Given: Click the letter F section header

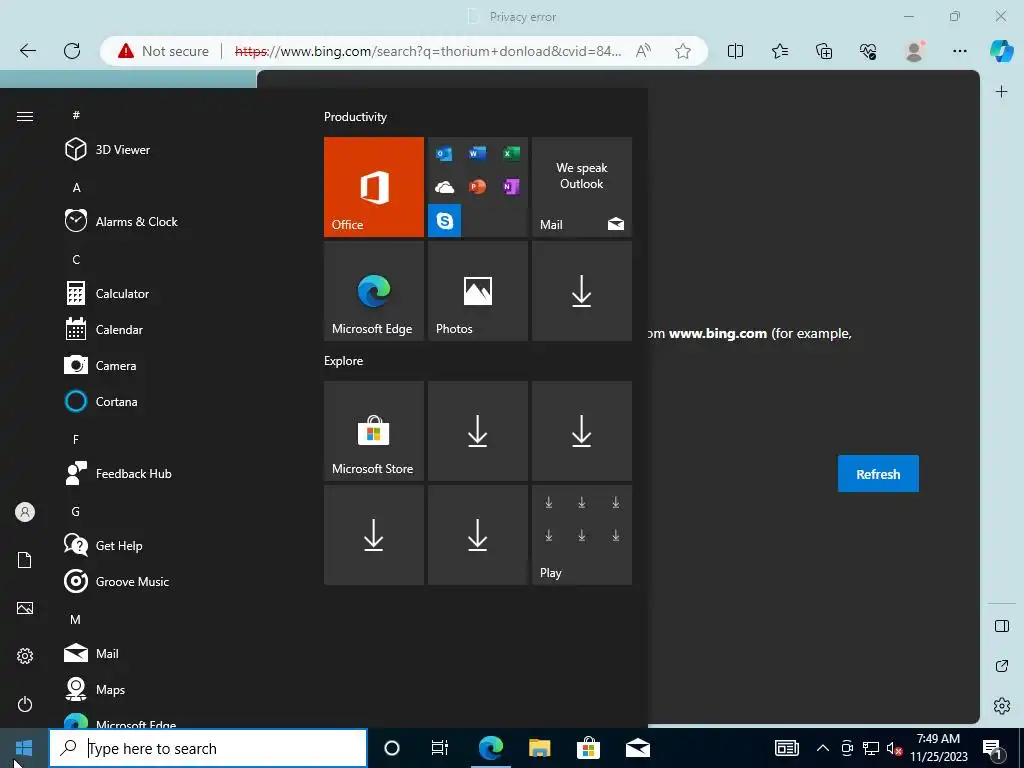Looking at the screenshot, I should [76, 440].
